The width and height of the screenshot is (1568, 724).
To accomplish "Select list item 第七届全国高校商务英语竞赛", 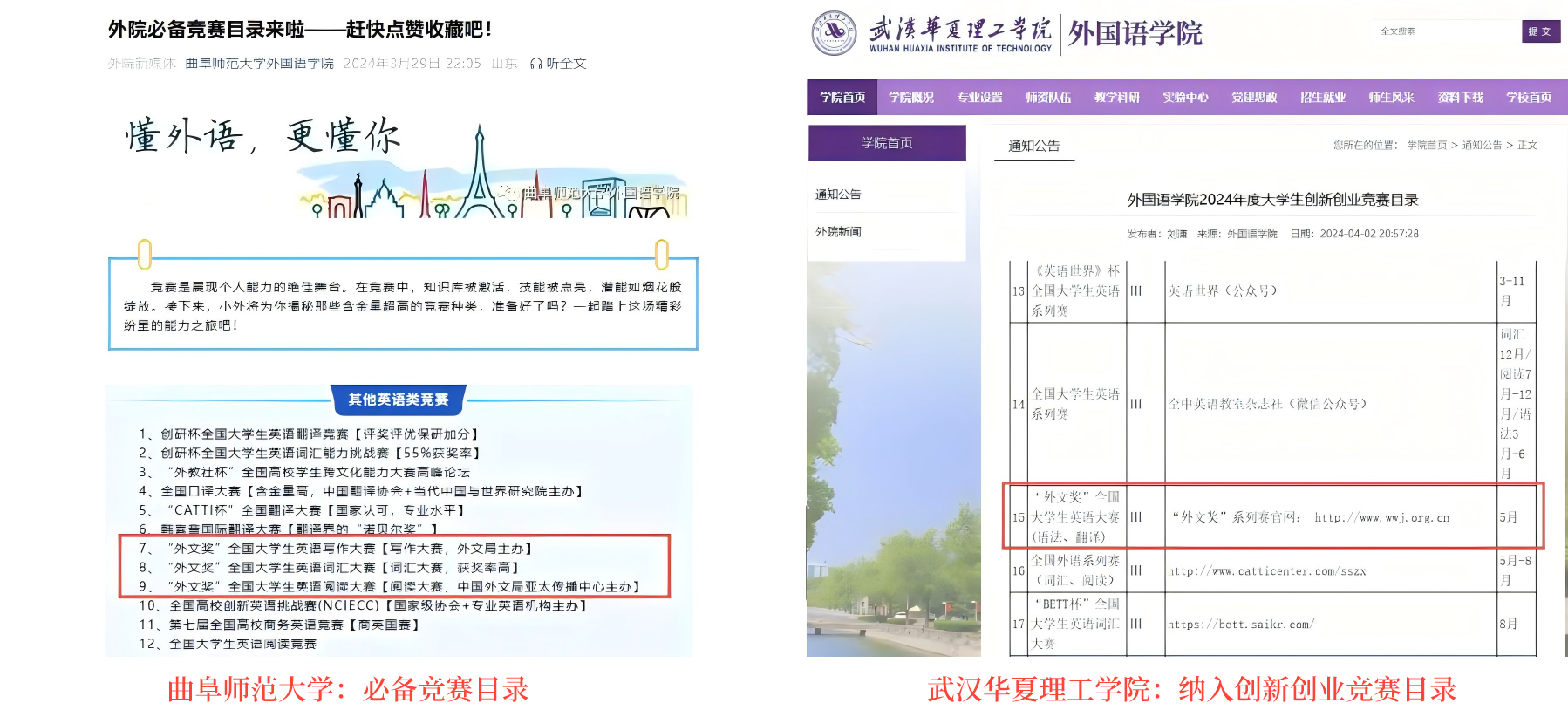I will pos(280,625).
